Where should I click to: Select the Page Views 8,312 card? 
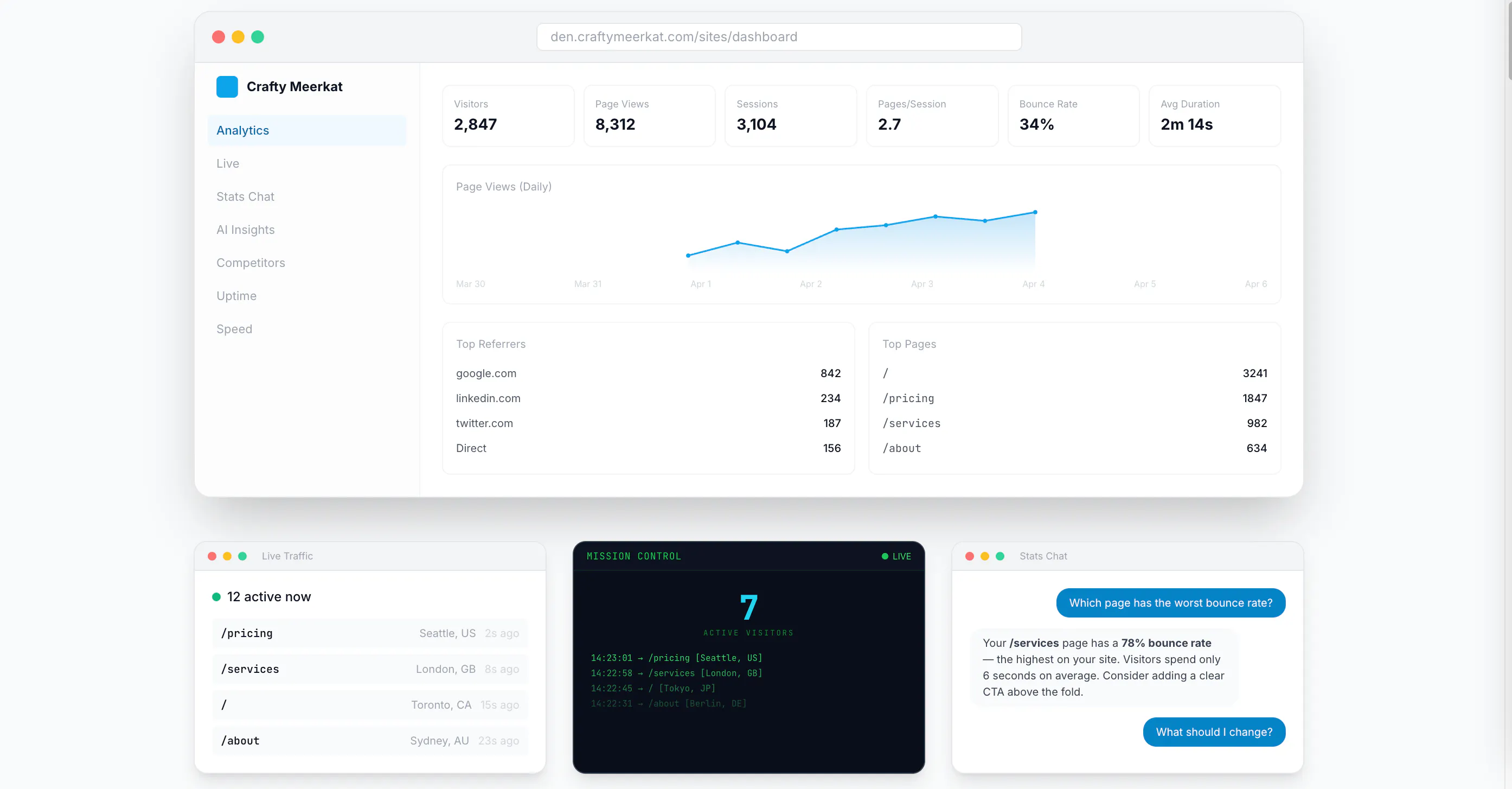point(649,116)
